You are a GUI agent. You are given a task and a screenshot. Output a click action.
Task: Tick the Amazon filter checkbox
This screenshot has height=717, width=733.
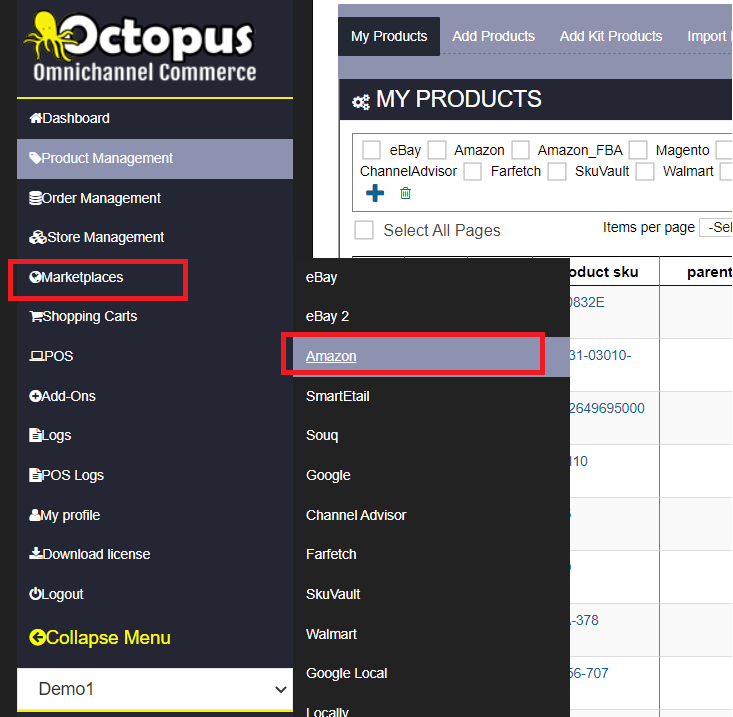(437, 151)
